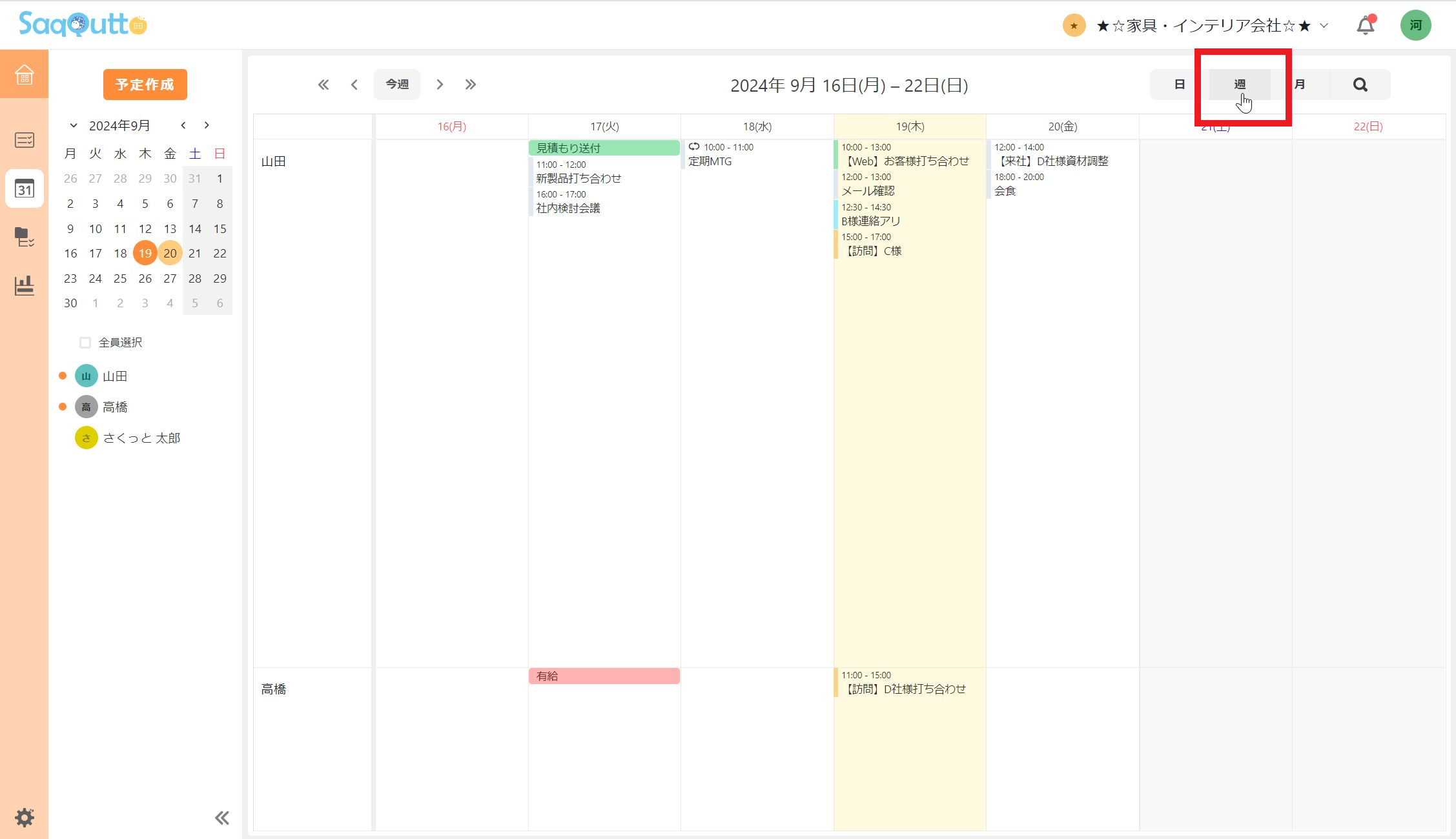Click the folder checklist sidebar icon

pos(25,237)
